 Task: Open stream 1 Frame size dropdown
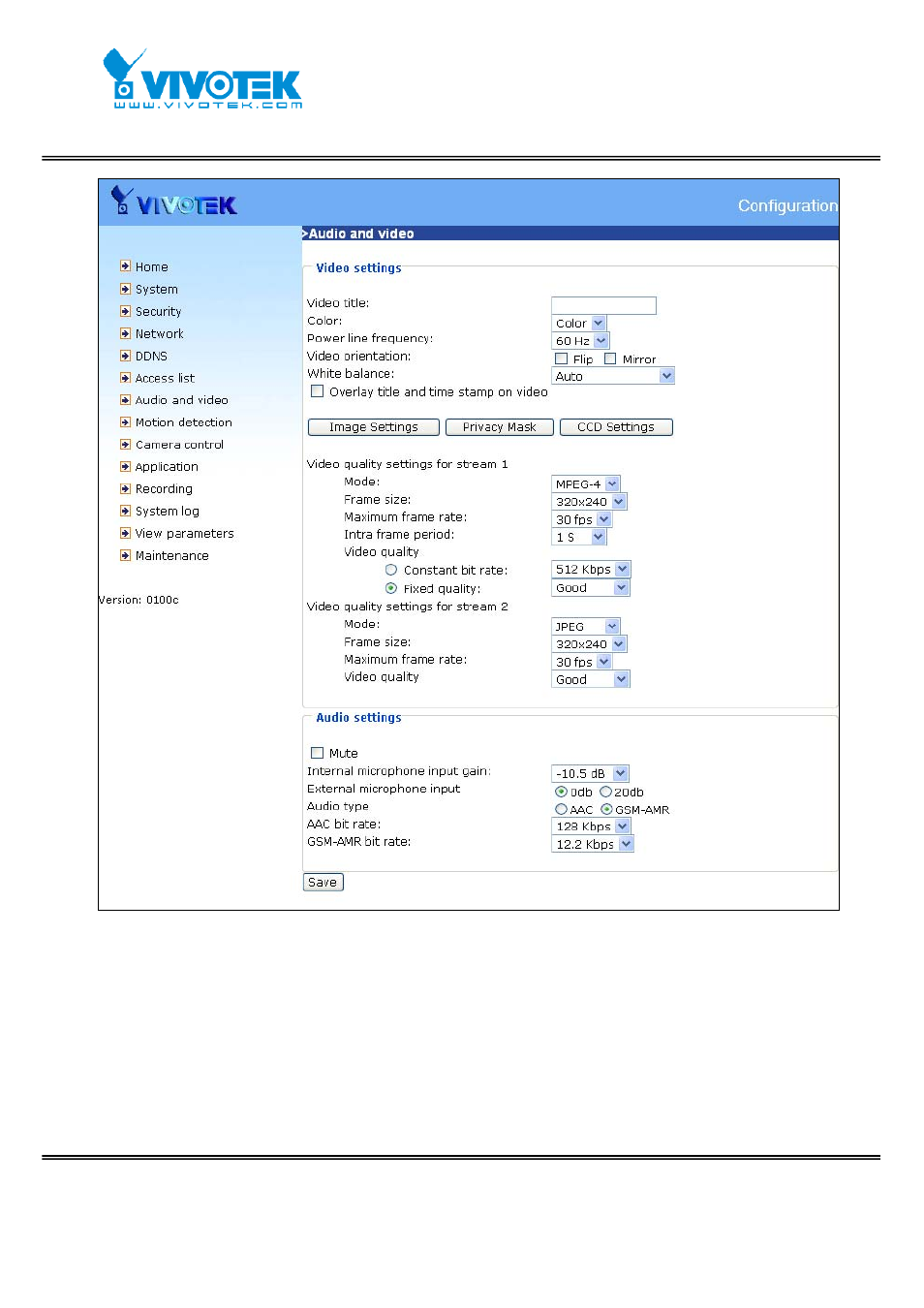(590, 501)
